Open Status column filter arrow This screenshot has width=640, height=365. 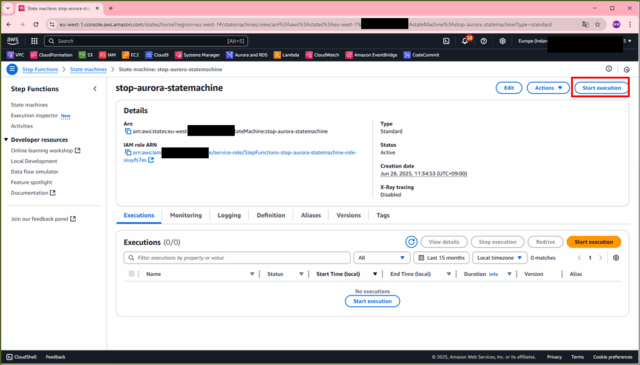(x=301, y=274)
